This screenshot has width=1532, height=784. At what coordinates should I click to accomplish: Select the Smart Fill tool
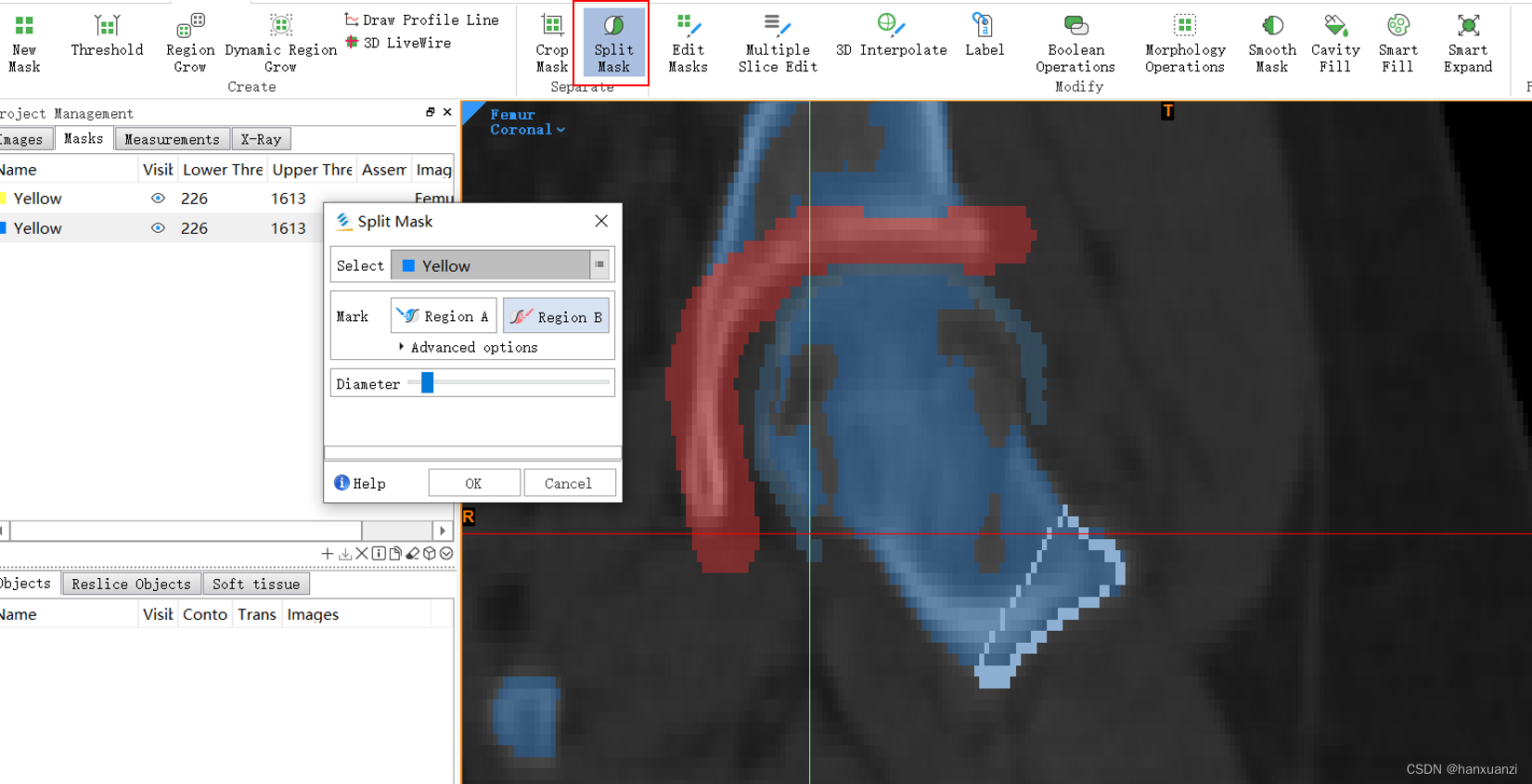pos(1397,43)
